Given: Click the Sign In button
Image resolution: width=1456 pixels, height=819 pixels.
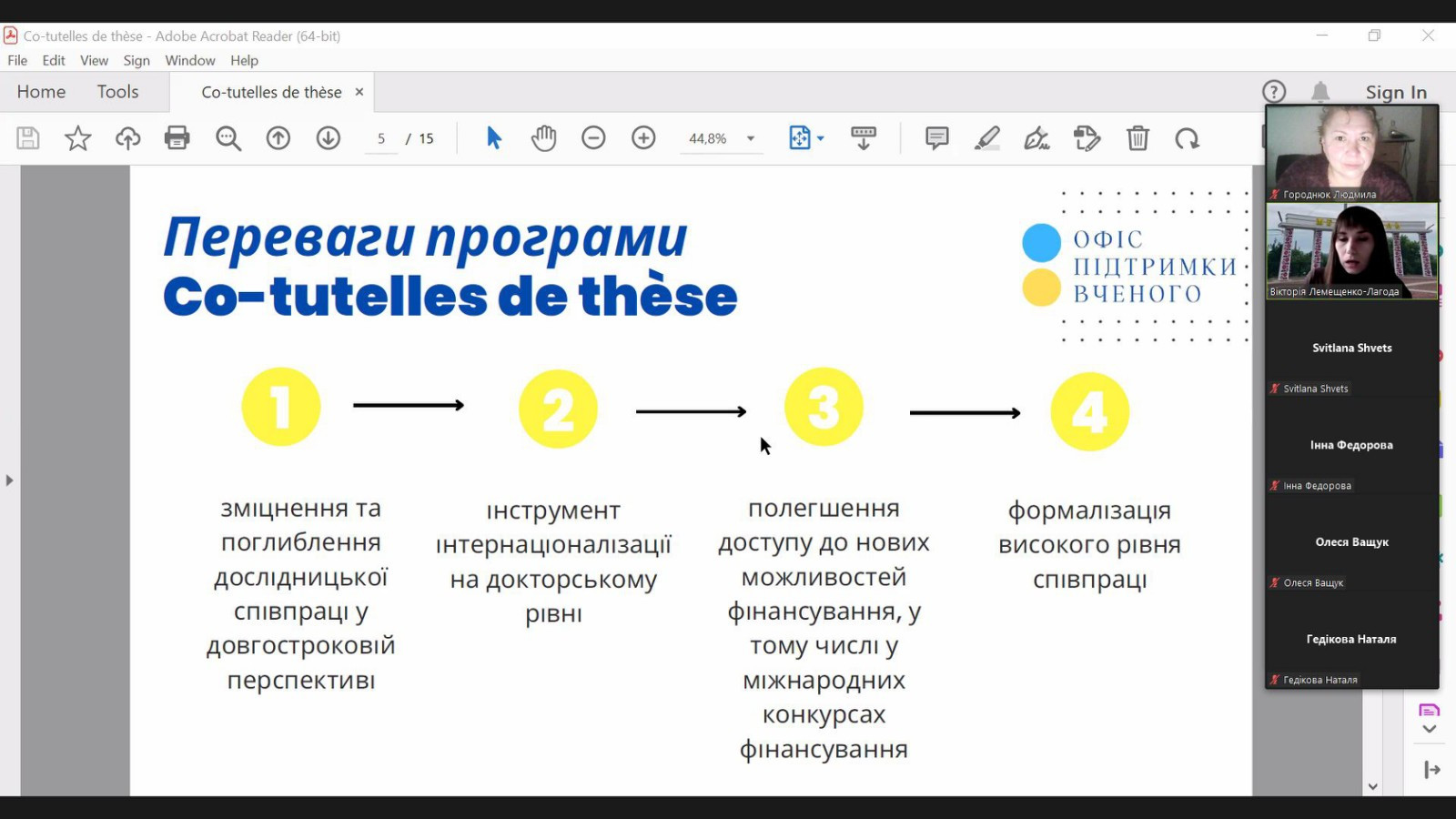Looking at the screenshot, I should [x=1396, y=92].
